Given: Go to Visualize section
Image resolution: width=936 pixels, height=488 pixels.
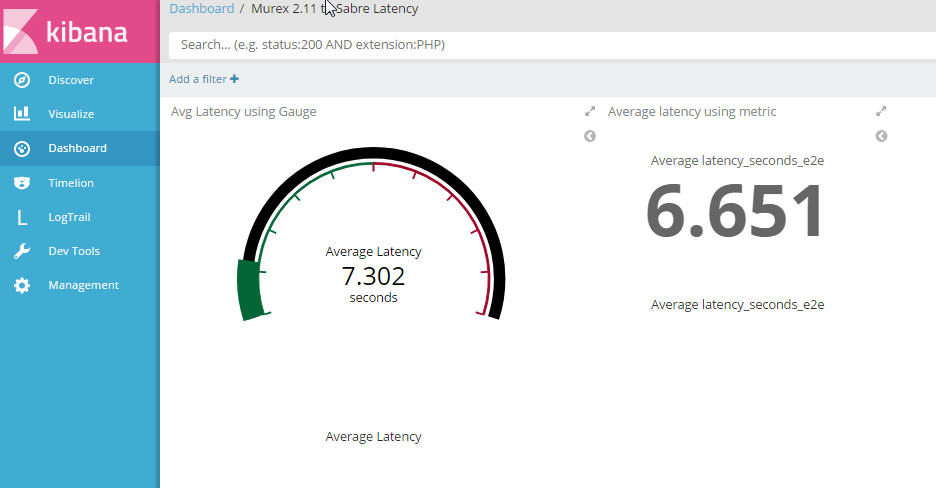Looking at the screenshot, I should click(71, 114).
